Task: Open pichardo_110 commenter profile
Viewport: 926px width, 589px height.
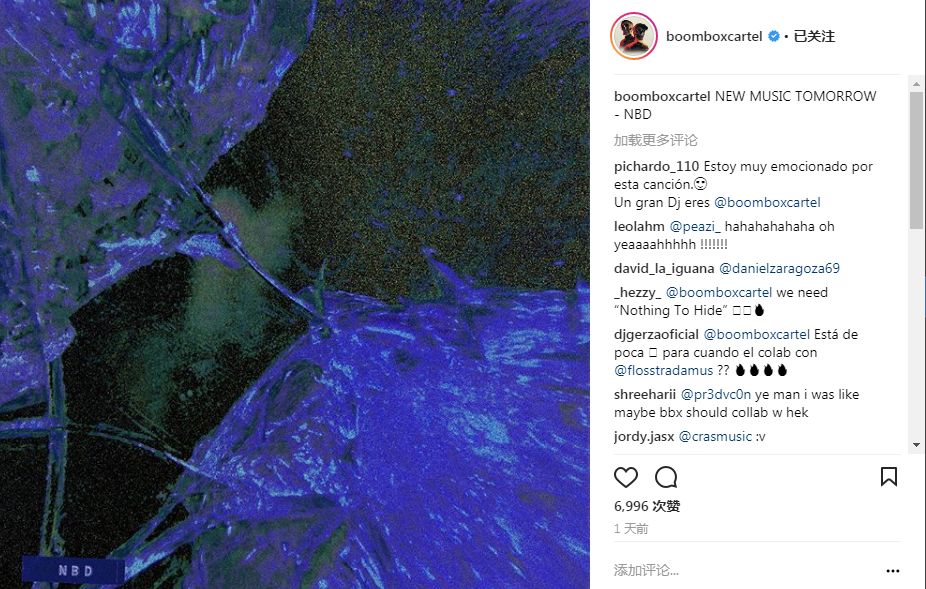Action: 656,167
